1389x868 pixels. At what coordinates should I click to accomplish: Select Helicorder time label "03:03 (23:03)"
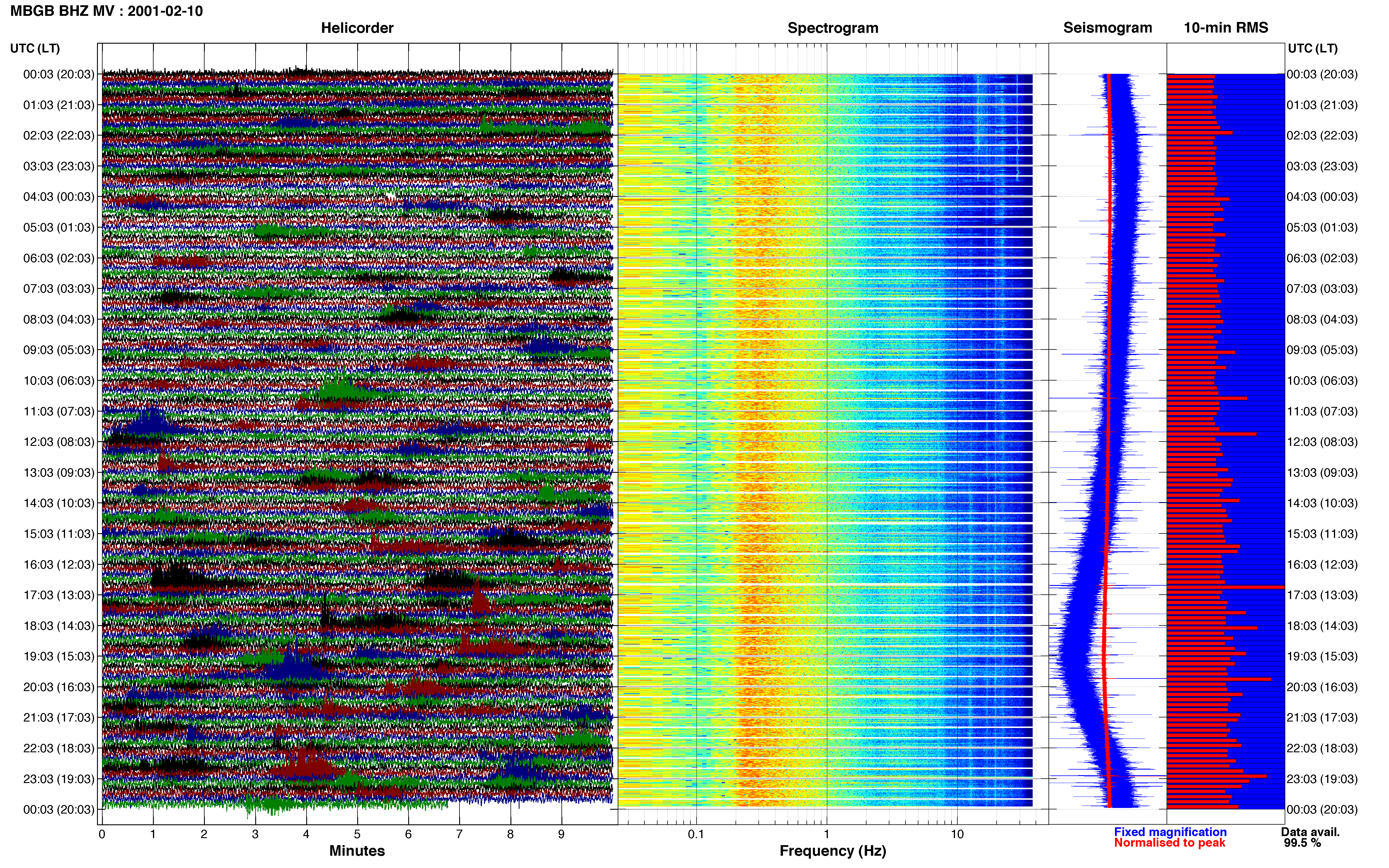59,166
